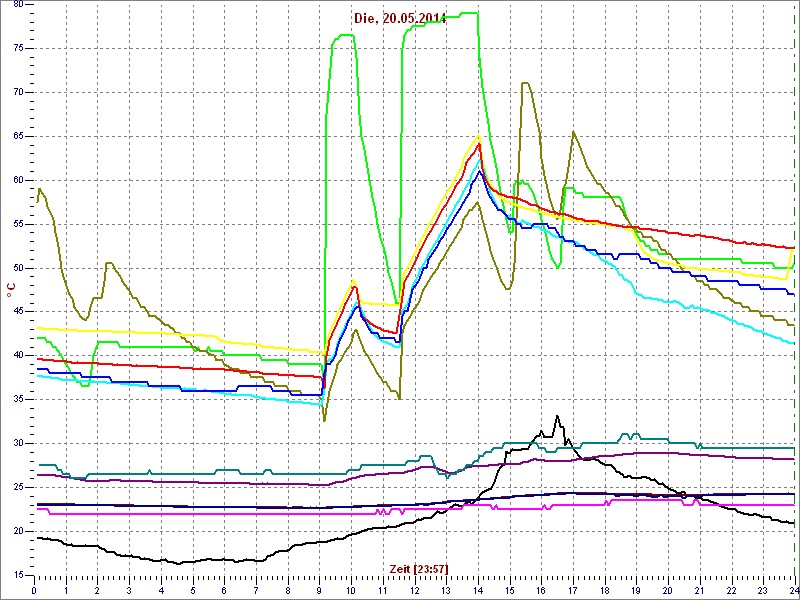Select the 70 value on temperature axis
The height and width of the screenshot is (600, 800).
click(x=17, y=92)
